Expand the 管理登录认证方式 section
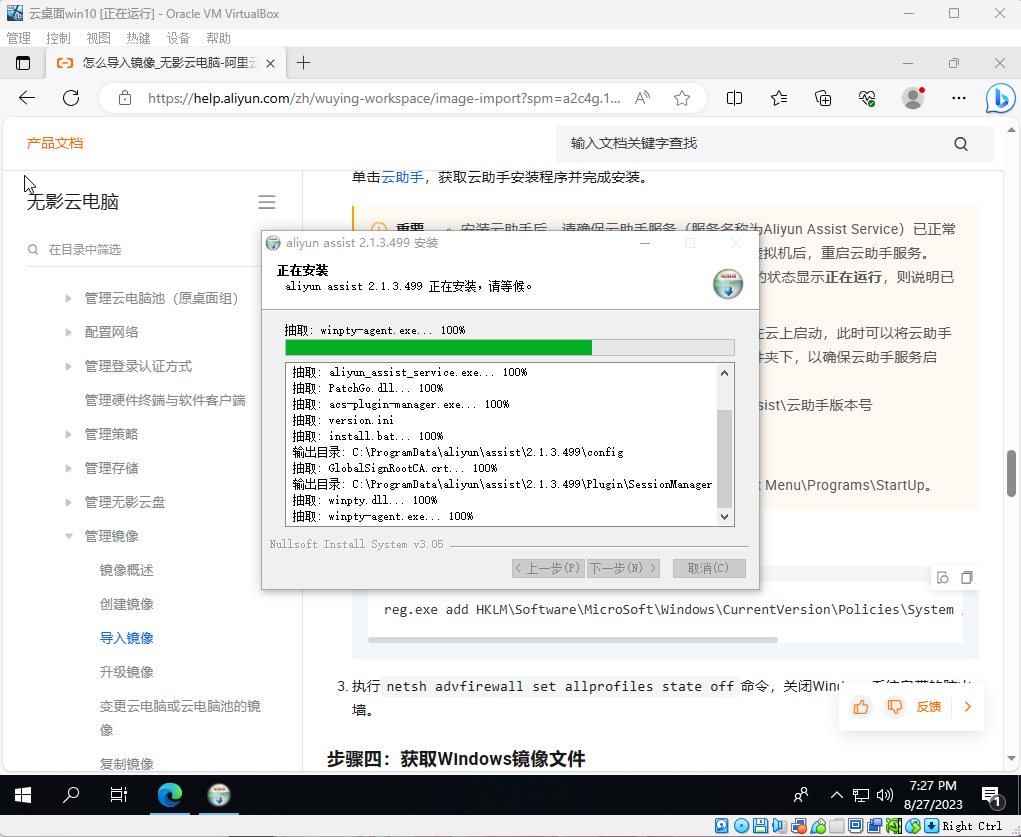The width and height of the screenshot is (1021, 837). coord(68,366)
